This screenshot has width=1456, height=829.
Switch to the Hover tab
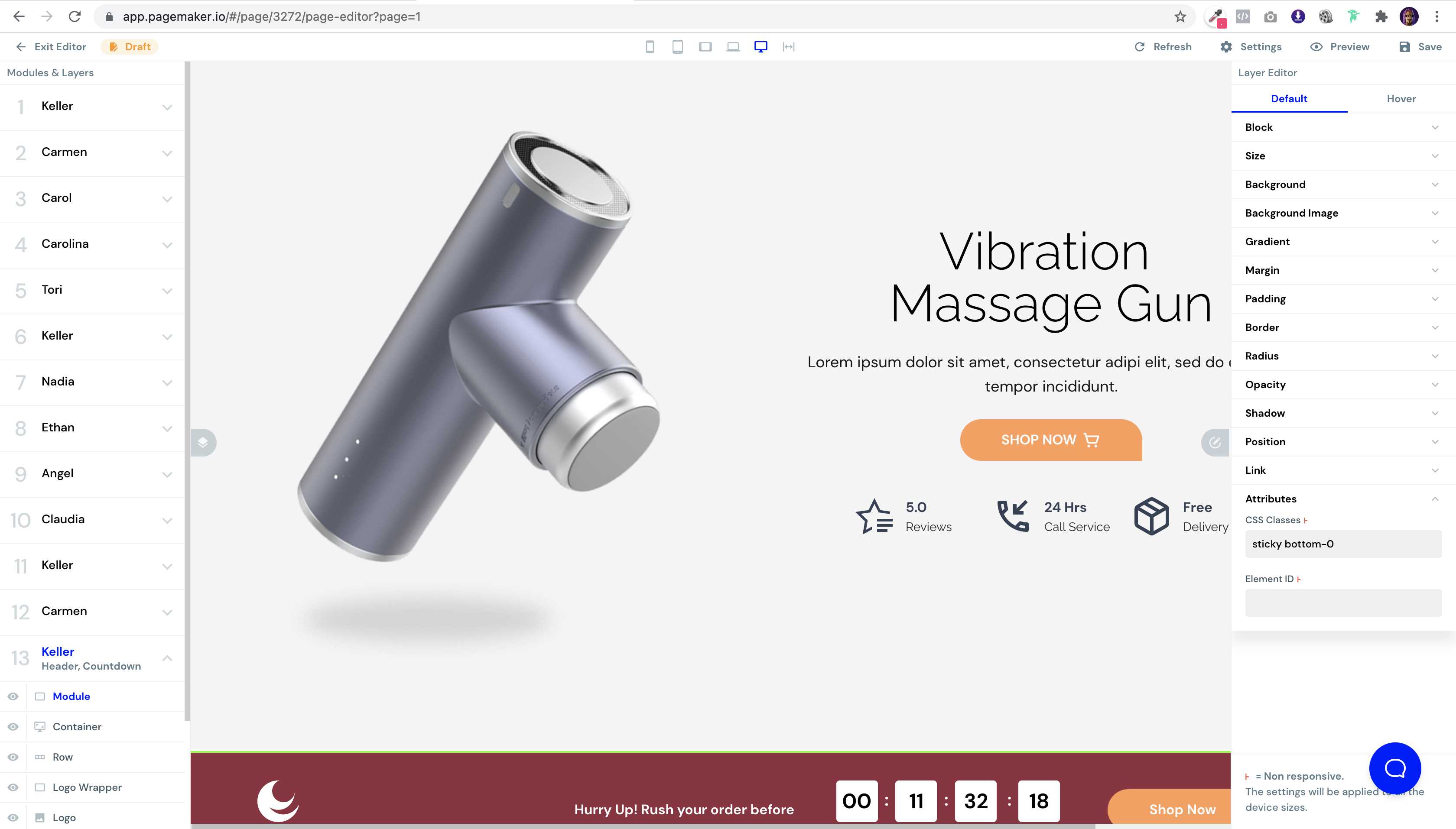1401,98
